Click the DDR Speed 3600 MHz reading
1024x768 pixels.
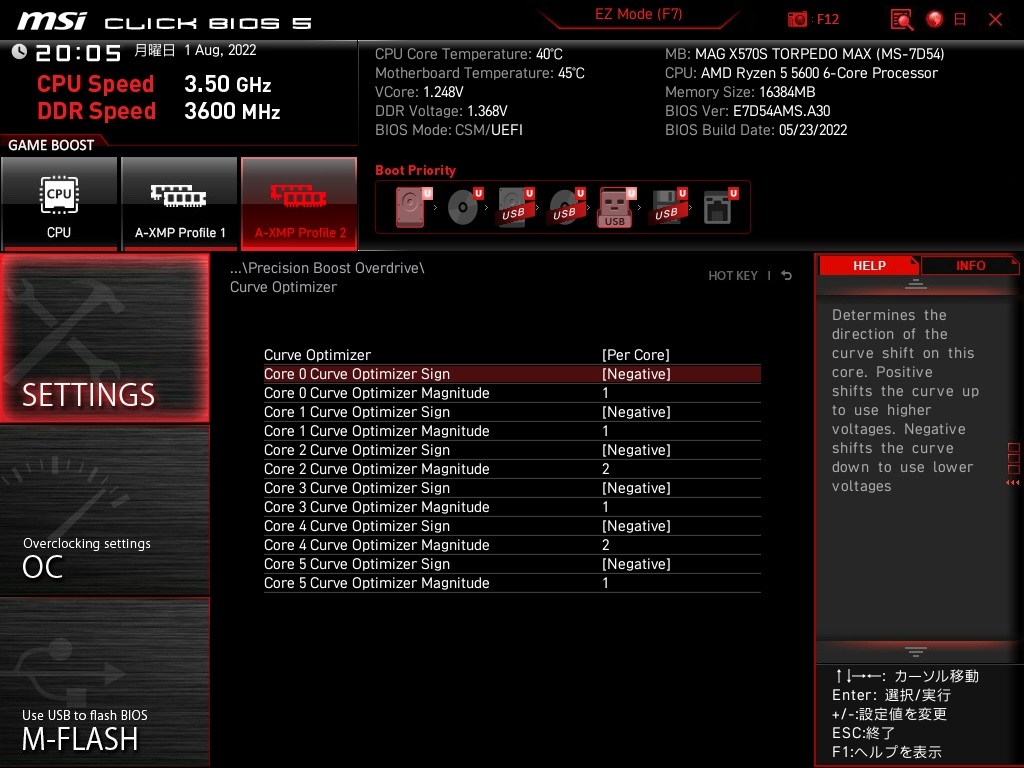tap(159, 111)
